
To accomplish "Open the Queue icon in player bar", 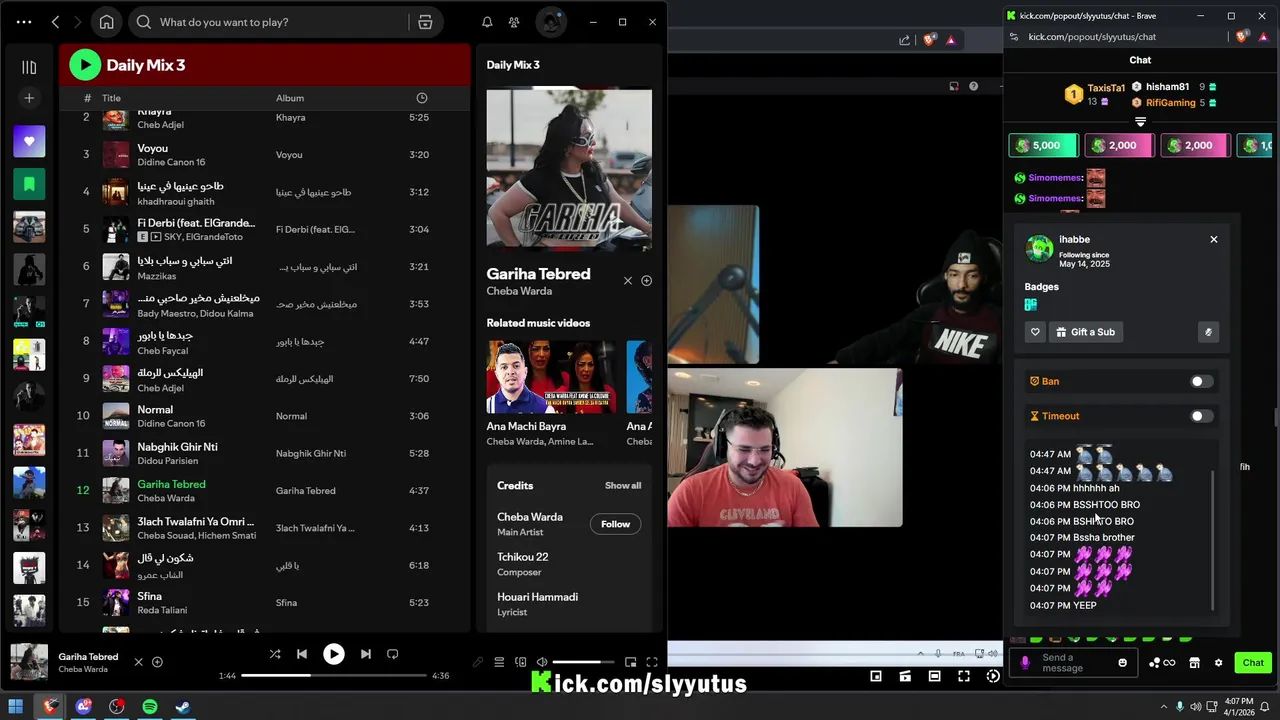I will 499,662.
